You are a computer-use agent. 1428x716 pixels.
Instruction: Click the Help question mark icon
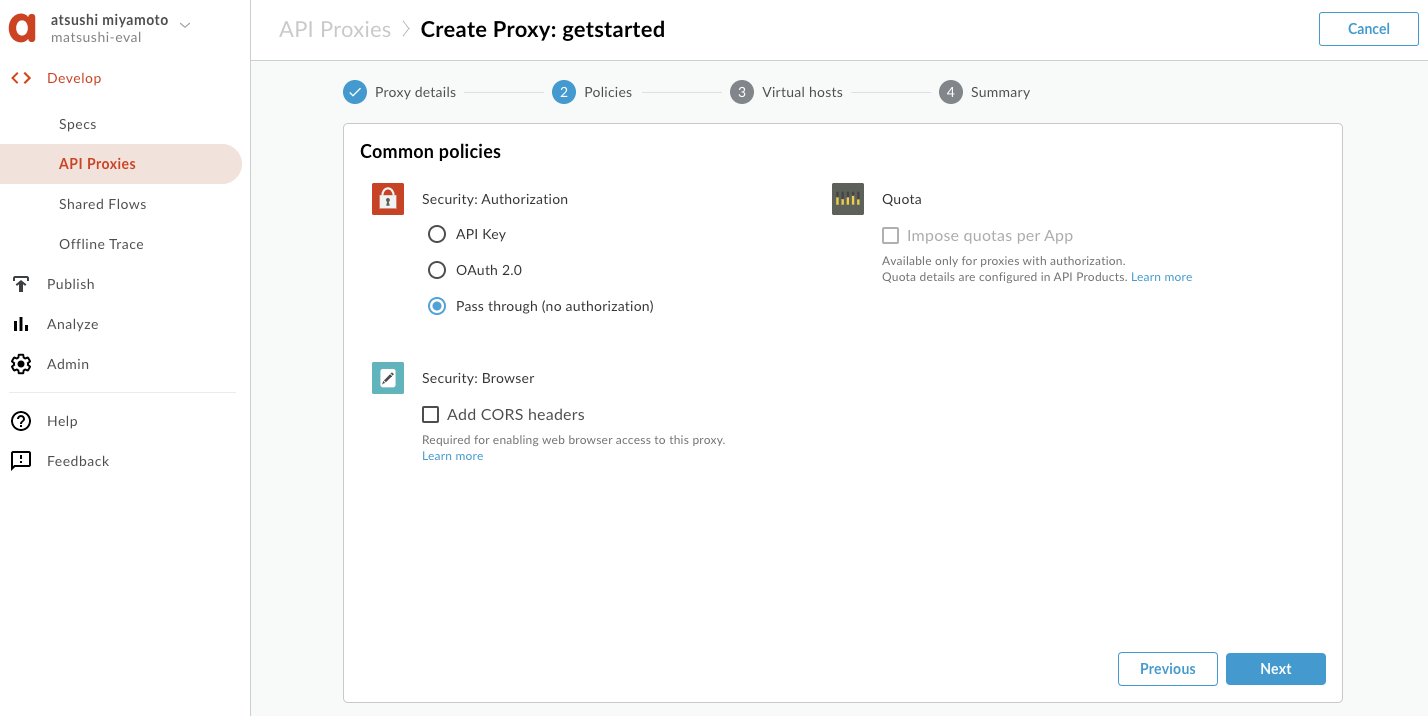click(21, 421)
